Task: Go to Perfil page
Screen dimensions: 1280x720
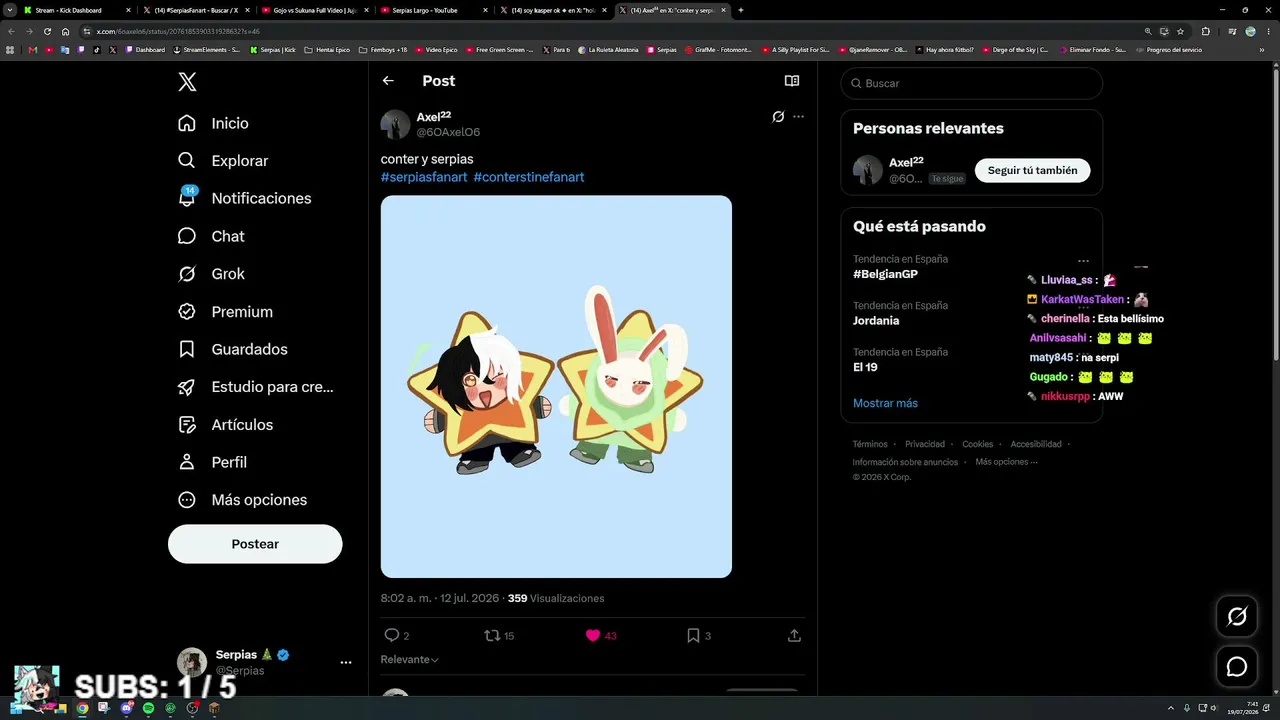Action: tap(212, 462)
